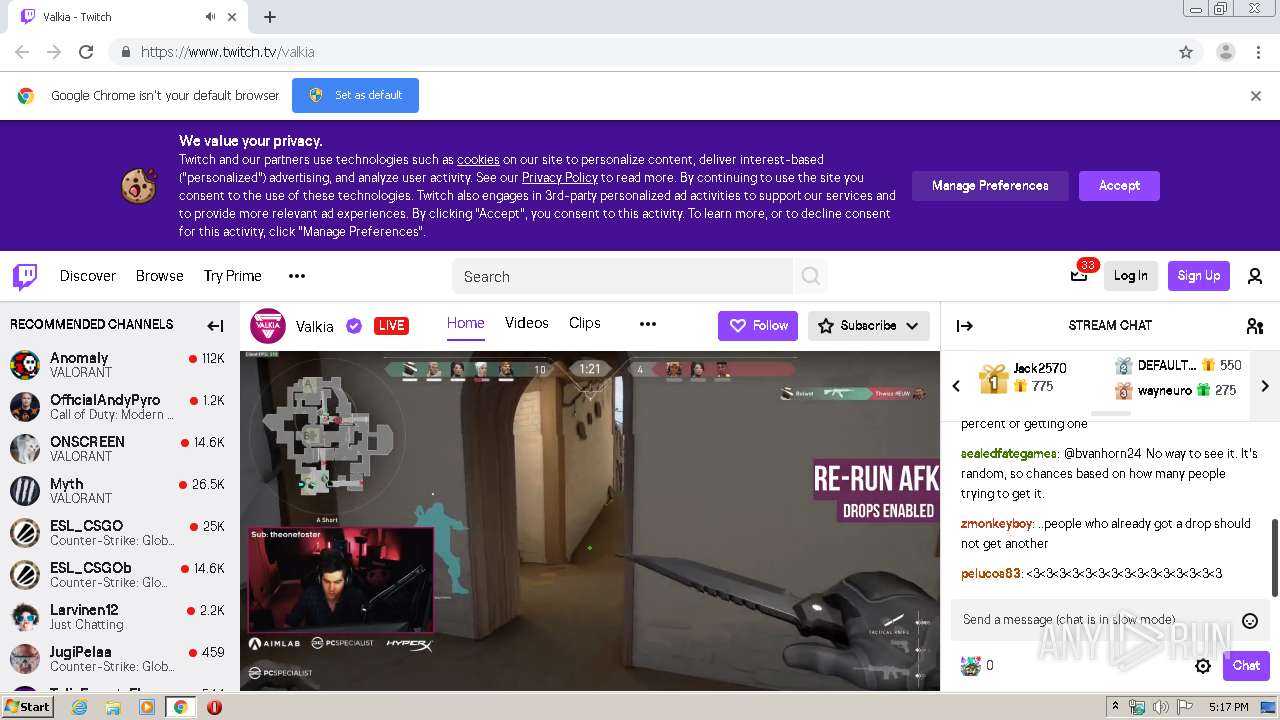
Task: Open Manage Preferences for cookies
Action: 990,186
